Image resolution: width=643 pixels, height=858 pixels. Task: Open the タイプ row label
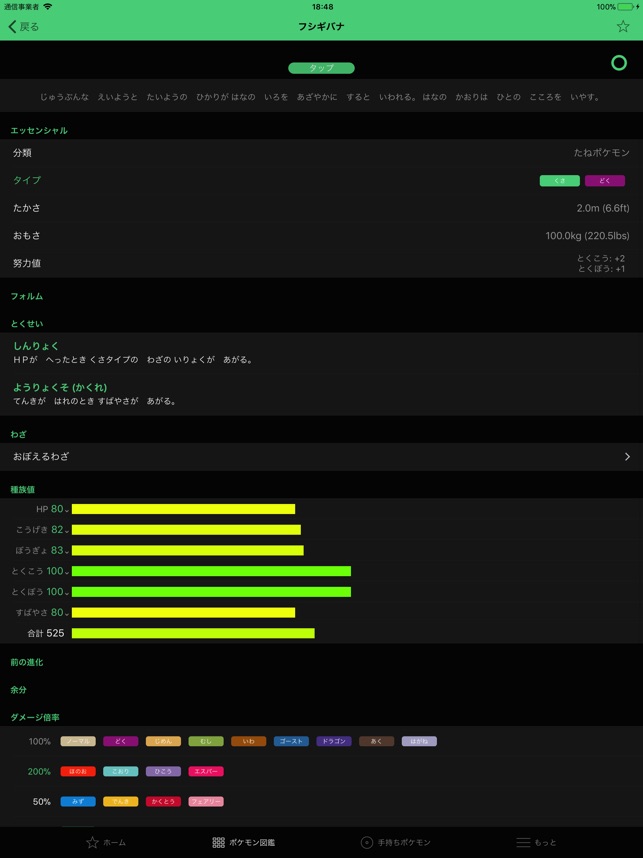[27, 180]
